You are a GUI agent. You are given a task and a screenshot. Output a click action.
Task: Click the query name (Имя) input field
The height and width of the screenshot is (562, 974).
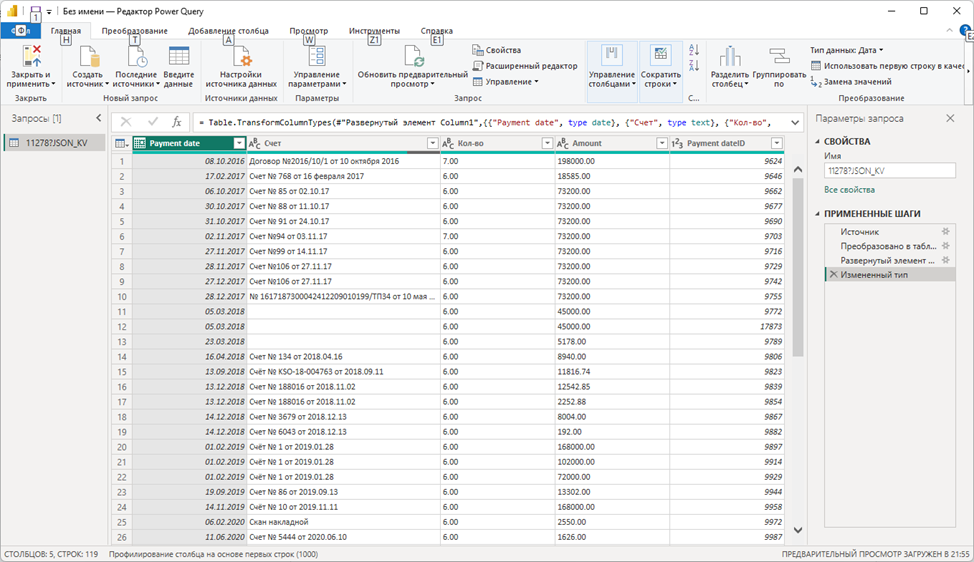pyautogui.click(x=890, y=171)
